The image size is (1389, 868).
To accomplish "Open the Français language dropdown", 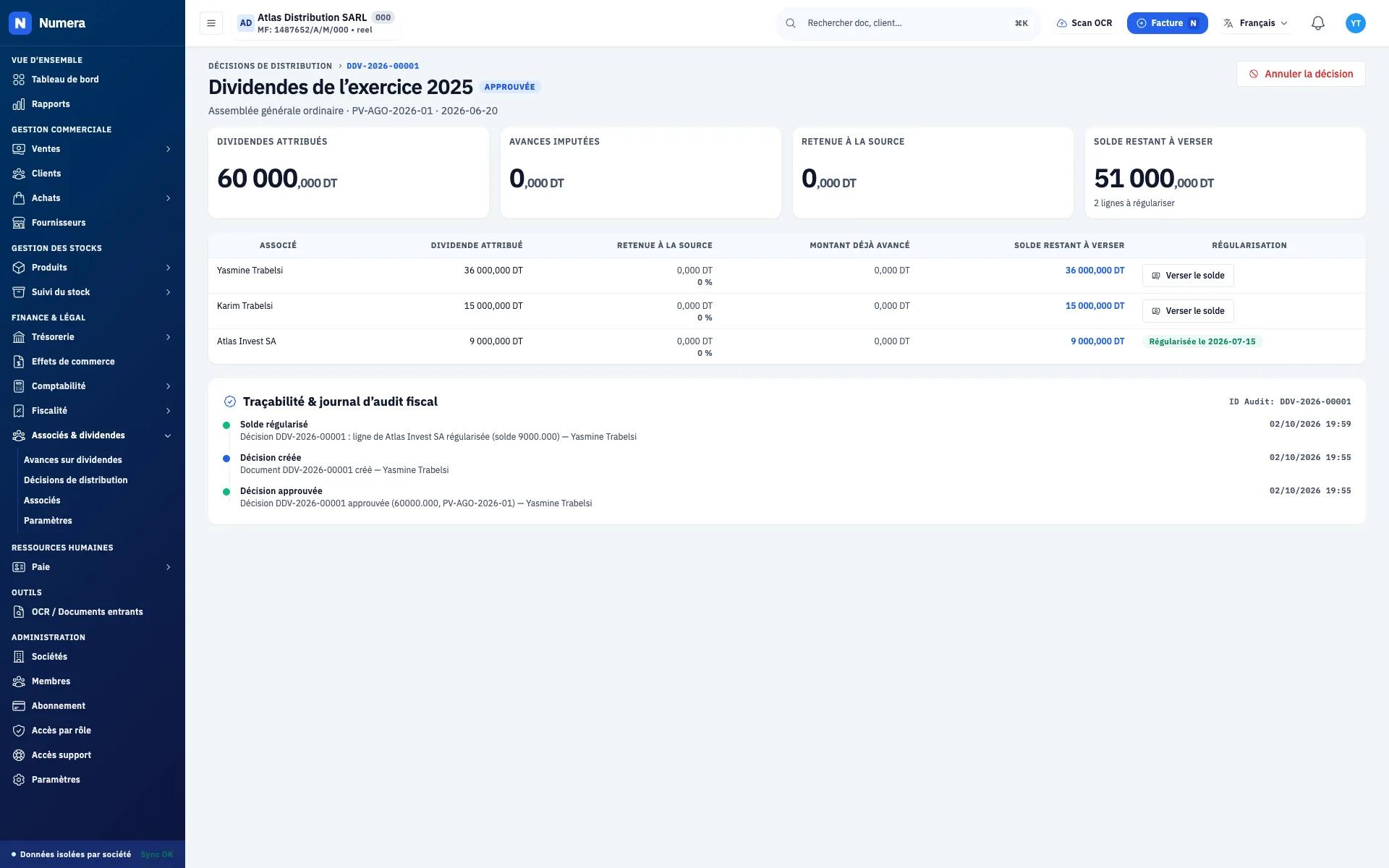I will (1256, 23).
